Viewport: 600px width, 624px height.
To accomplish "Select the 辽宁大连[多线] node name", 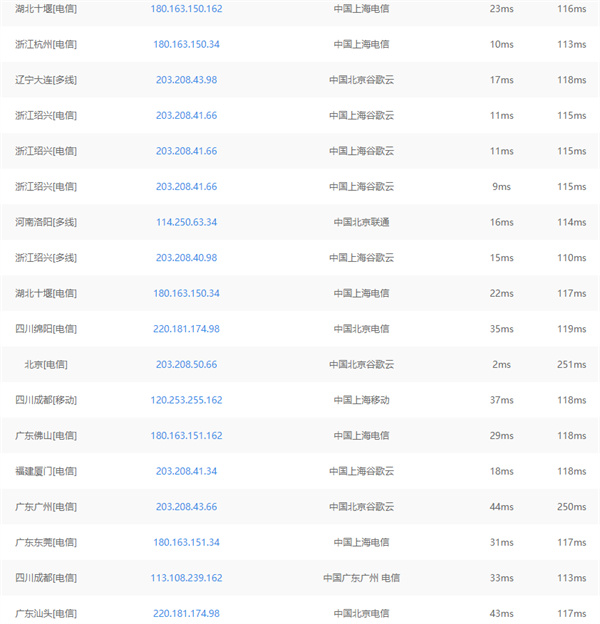I will point(46,80).
